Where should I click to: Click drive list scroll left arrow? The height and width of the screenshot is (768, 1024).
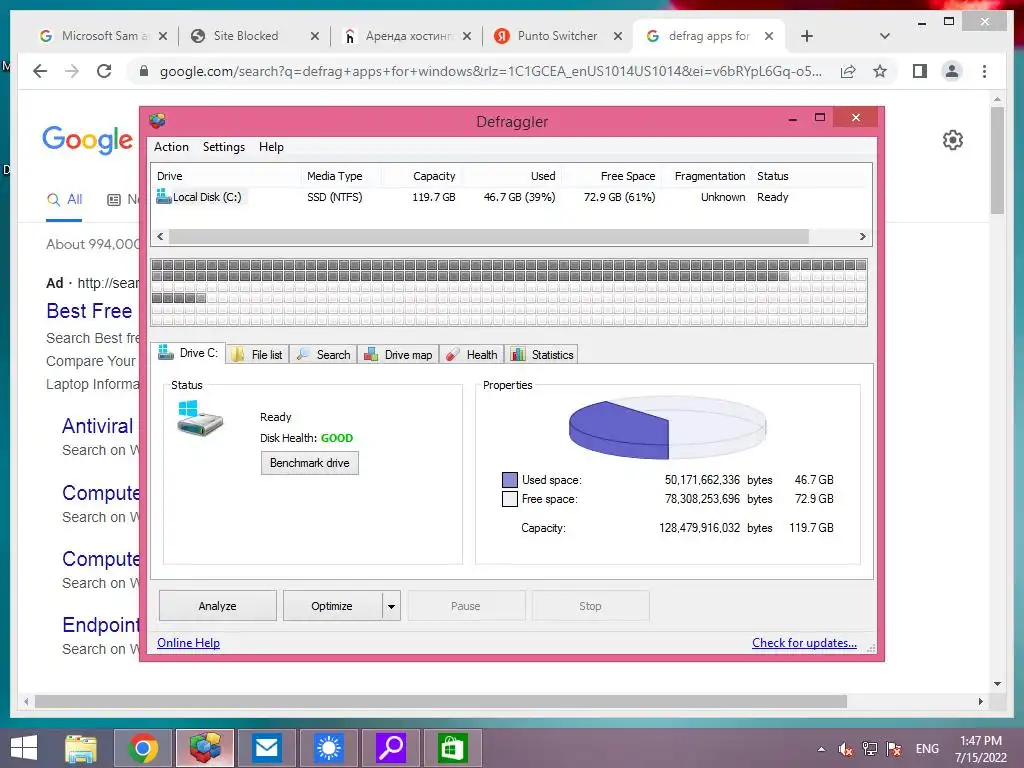click(160, 236)
